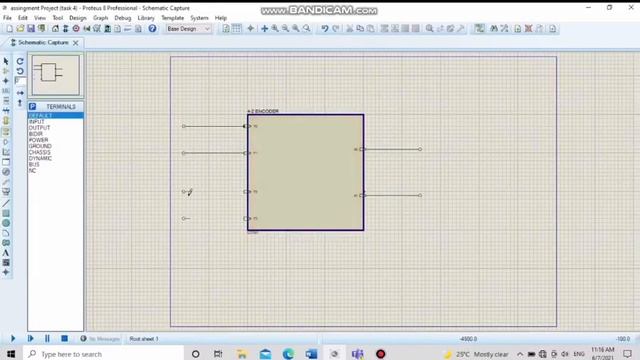Start simulation with the Play button
The image size is (640, 360).
(13, 338)
